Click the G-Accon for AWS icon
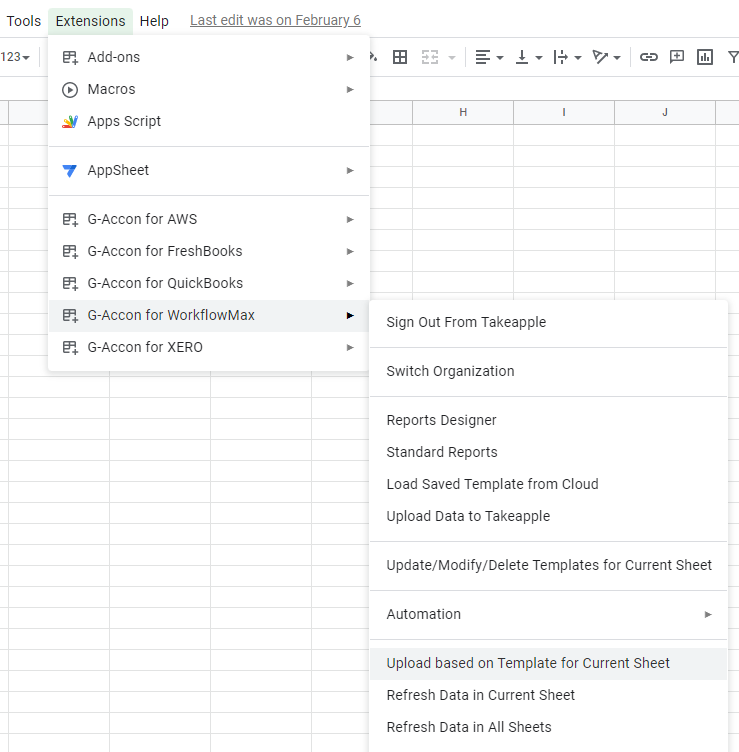The height and width of the screenshot is (752, 739). 70,220
